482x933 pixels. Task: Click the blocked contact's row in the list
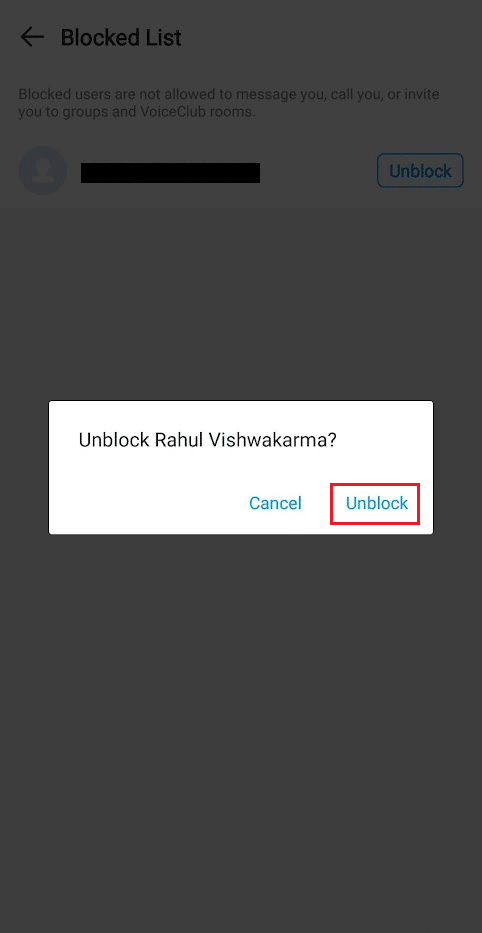(241, 171)
